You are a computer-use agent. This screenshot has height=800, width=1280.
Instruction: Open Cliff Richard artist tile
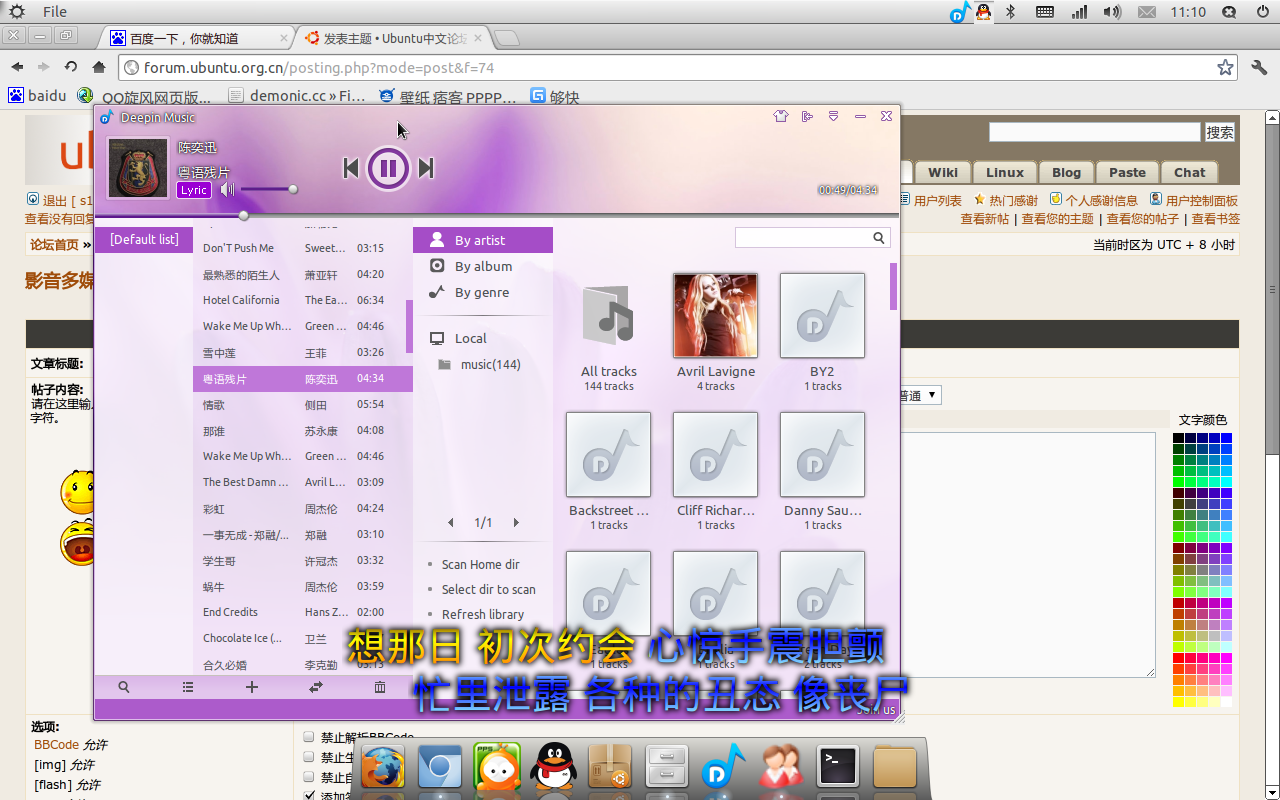tap(716, 454)
